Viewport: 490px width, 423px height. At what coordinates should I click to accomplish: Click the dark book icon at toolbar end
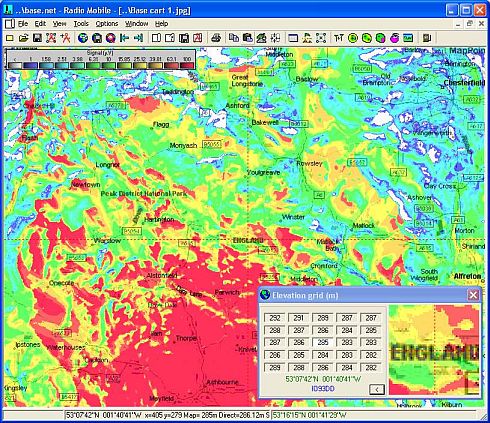coord(427,38)
